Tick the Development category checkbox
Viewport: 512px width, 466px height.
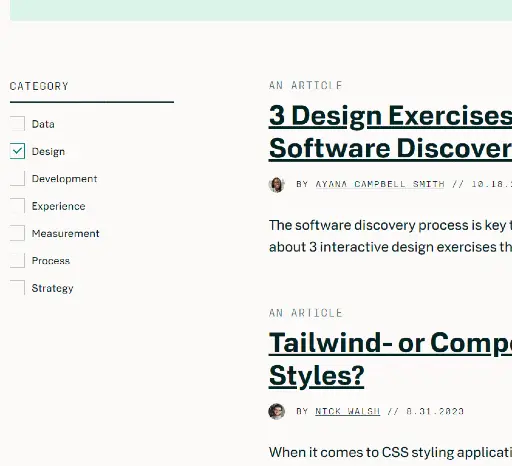[x=17, y=178]
